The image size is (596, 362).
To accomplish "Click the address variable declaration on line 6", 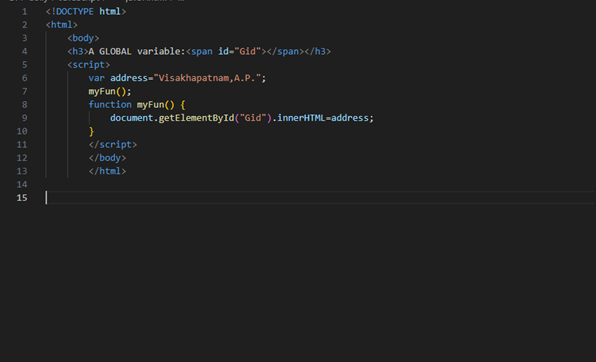I will point(129,78).
